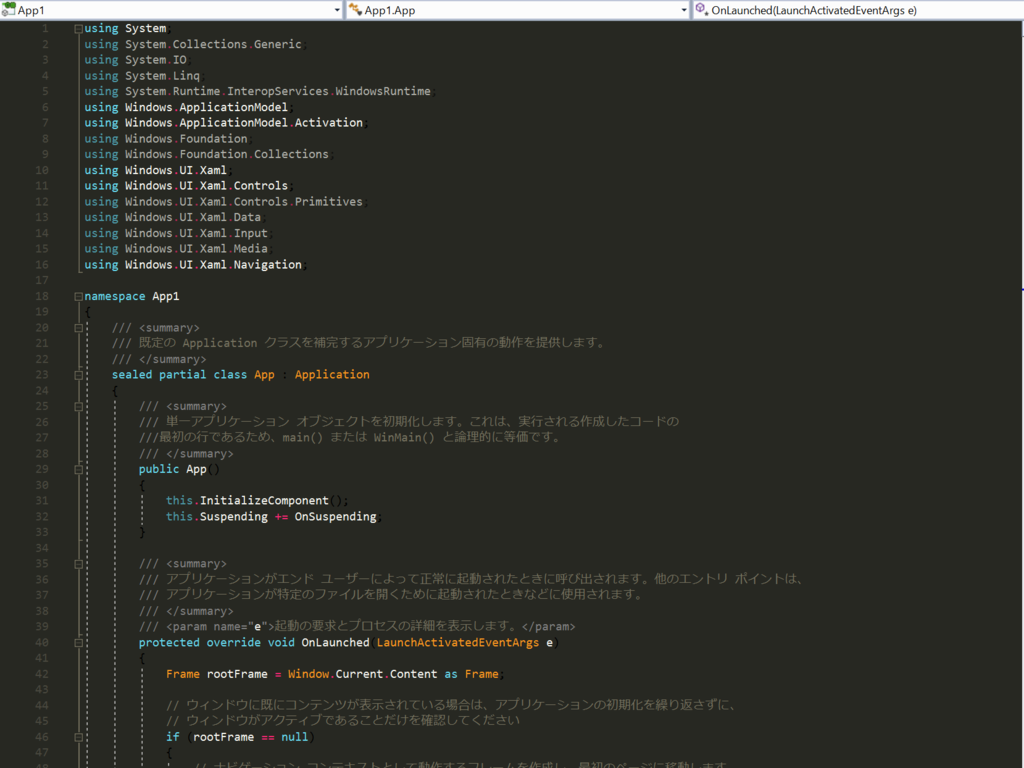Click 'InteropServices.WindowsRuntime' text

coord(328,91)
